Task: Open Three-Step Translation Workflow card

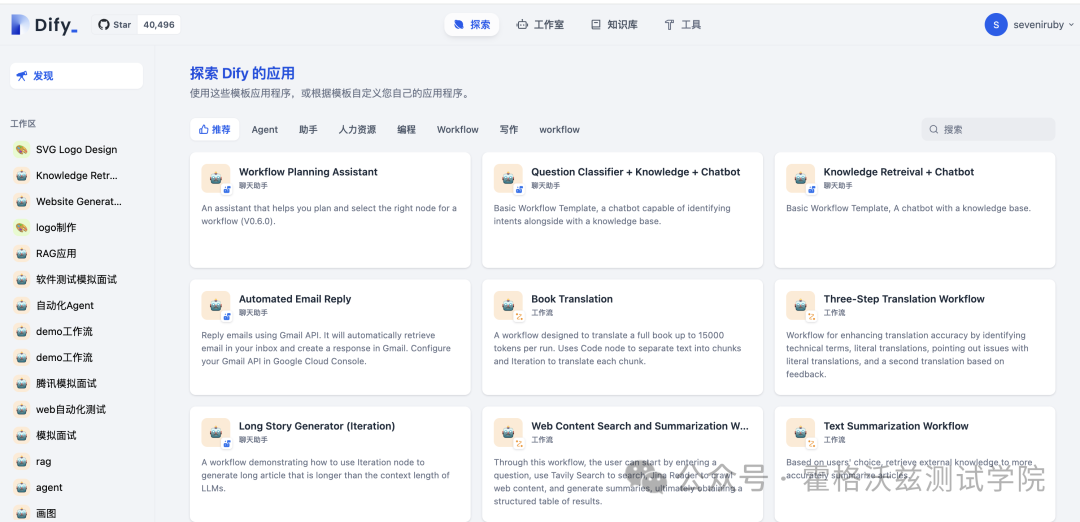Action: tap(915, 337)
